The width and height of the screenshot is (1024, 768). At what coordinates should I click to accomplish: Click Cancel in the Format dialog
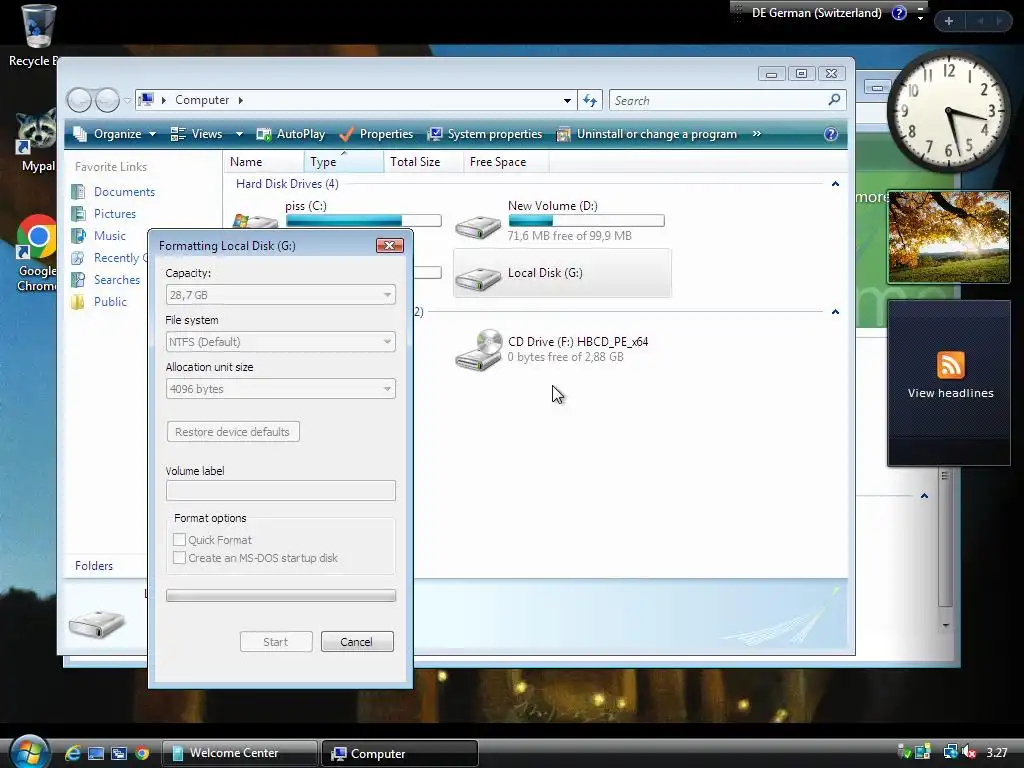(357, 641)
